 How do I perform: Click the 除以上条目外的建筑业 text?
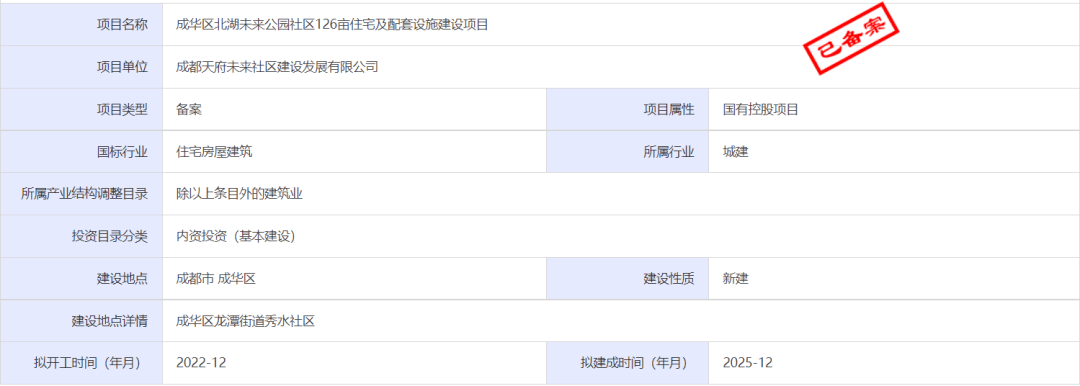tap(240, 194)
